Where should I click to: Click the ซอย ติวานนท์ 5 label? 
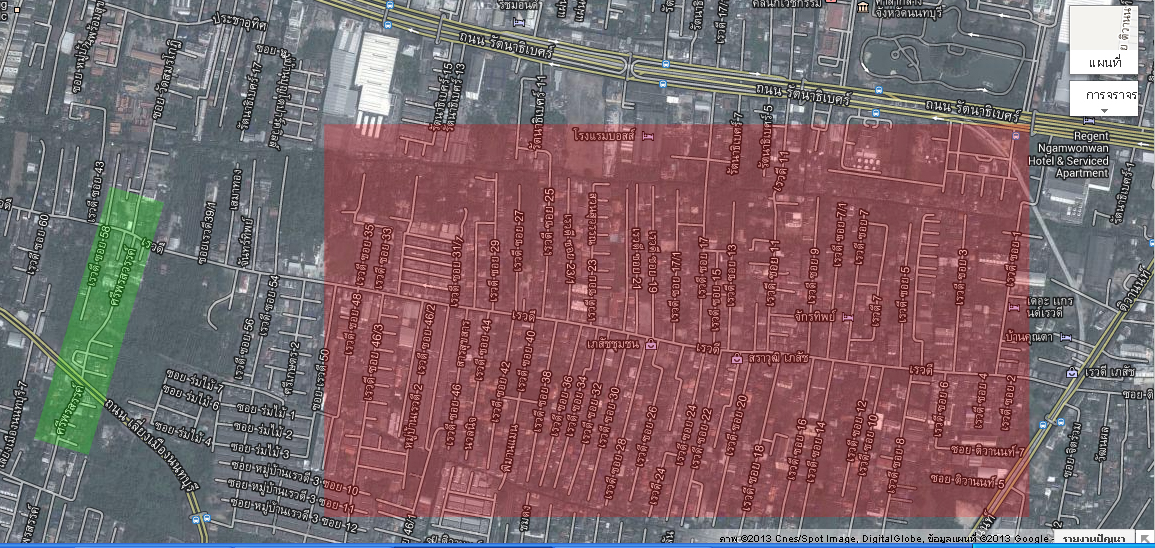(968, 481)
